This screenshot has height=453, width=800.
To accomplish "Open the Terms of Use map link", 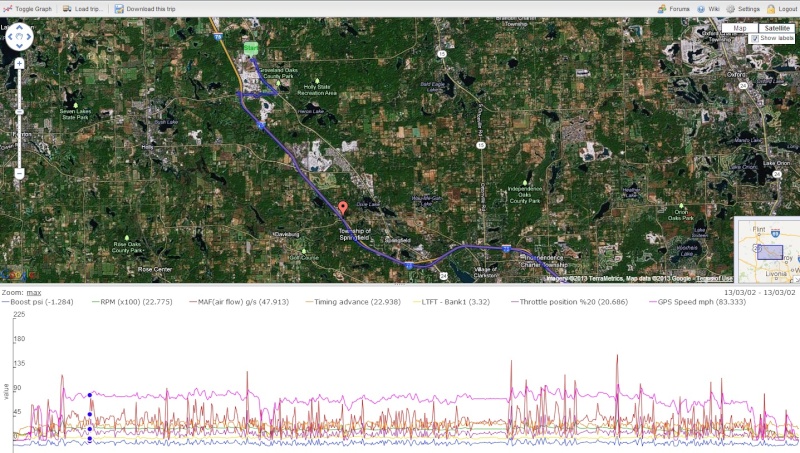I will coord(714,279).
